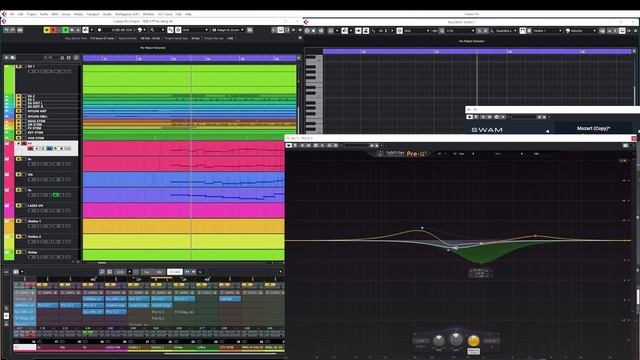640x360 pixels.
Task: Click the Add Track plus button
Action: 7,58
